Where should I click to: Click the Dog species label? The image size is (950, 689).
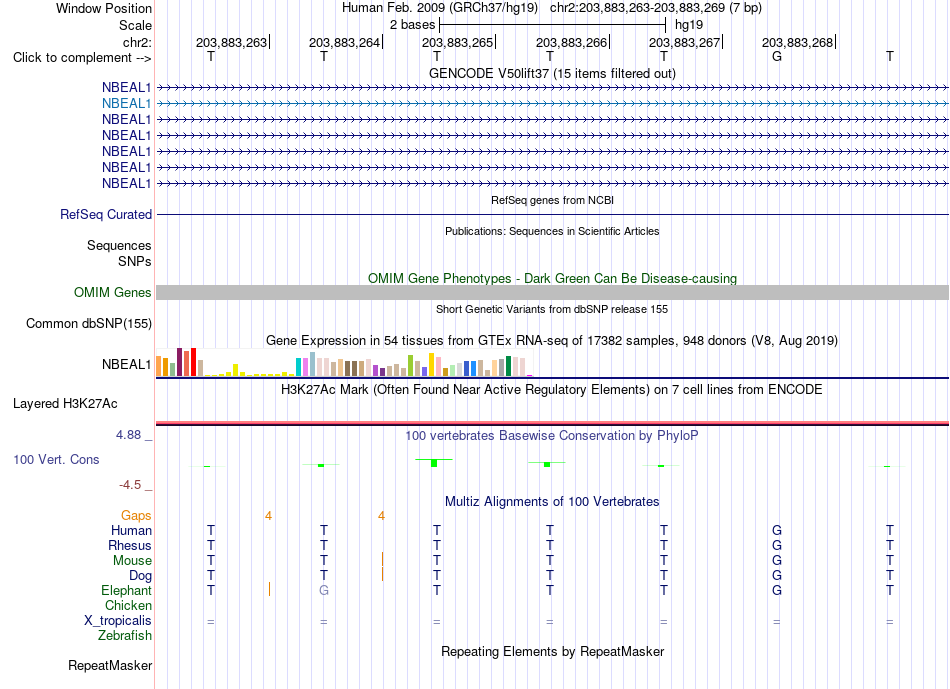point(140,576)
